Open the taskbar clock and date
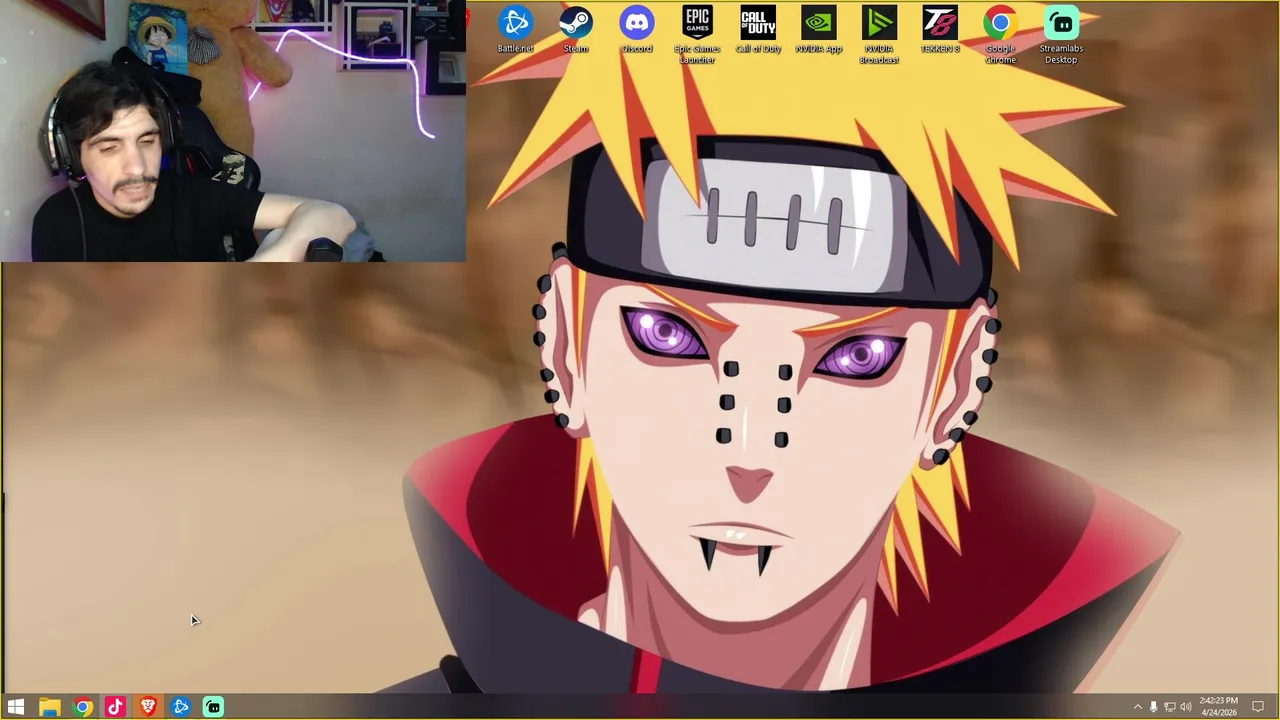 click(x=1218, y=707)
